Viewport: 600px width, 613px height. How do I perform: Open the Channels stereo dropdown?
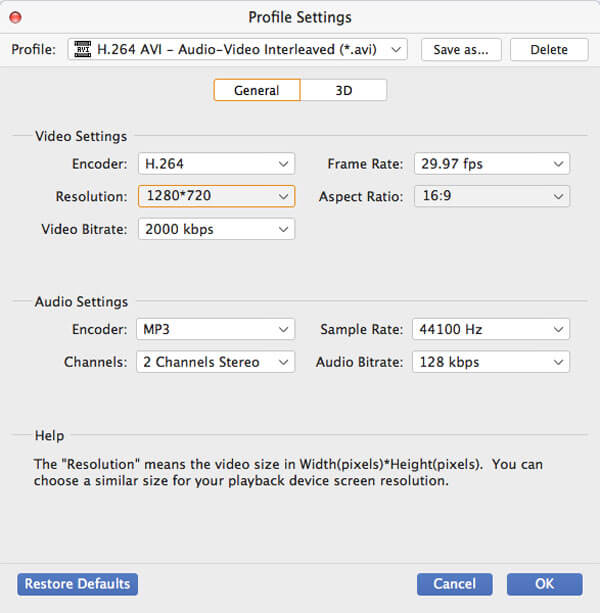click(x=216, y=362)
